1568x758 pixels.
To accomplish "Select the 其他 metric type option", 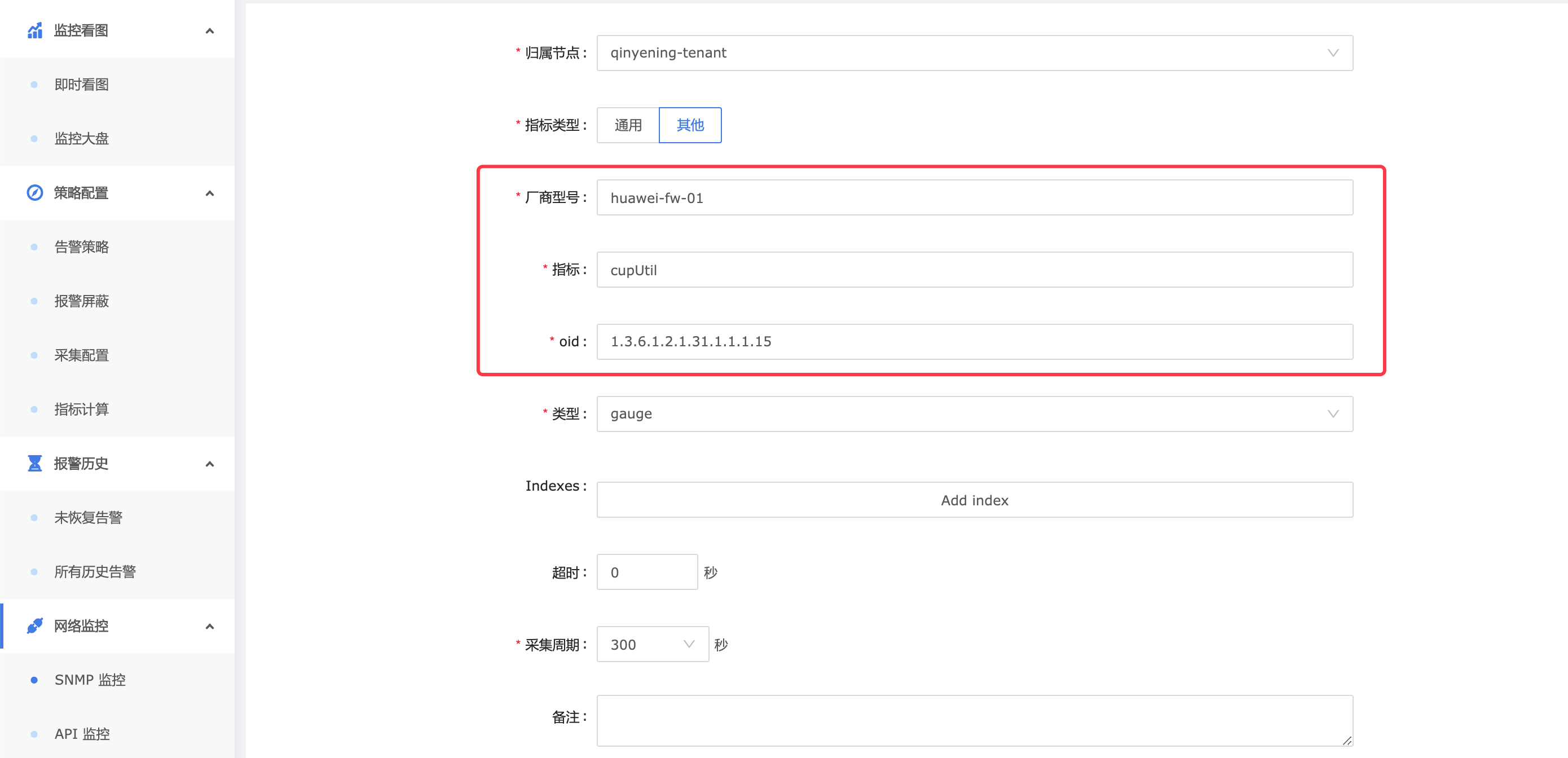I will pos(690,125).
